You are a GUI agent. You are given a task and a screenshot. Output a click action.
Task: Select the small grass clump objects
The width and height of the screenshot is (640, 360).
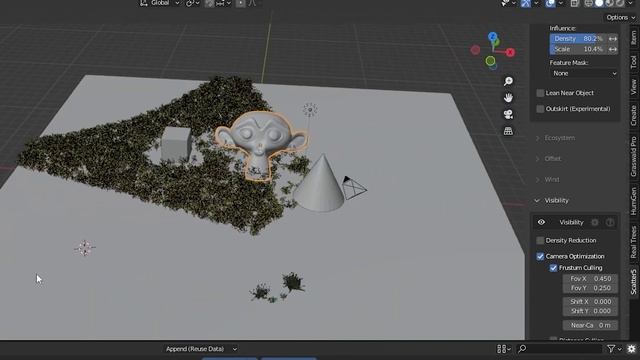point(278,288)
